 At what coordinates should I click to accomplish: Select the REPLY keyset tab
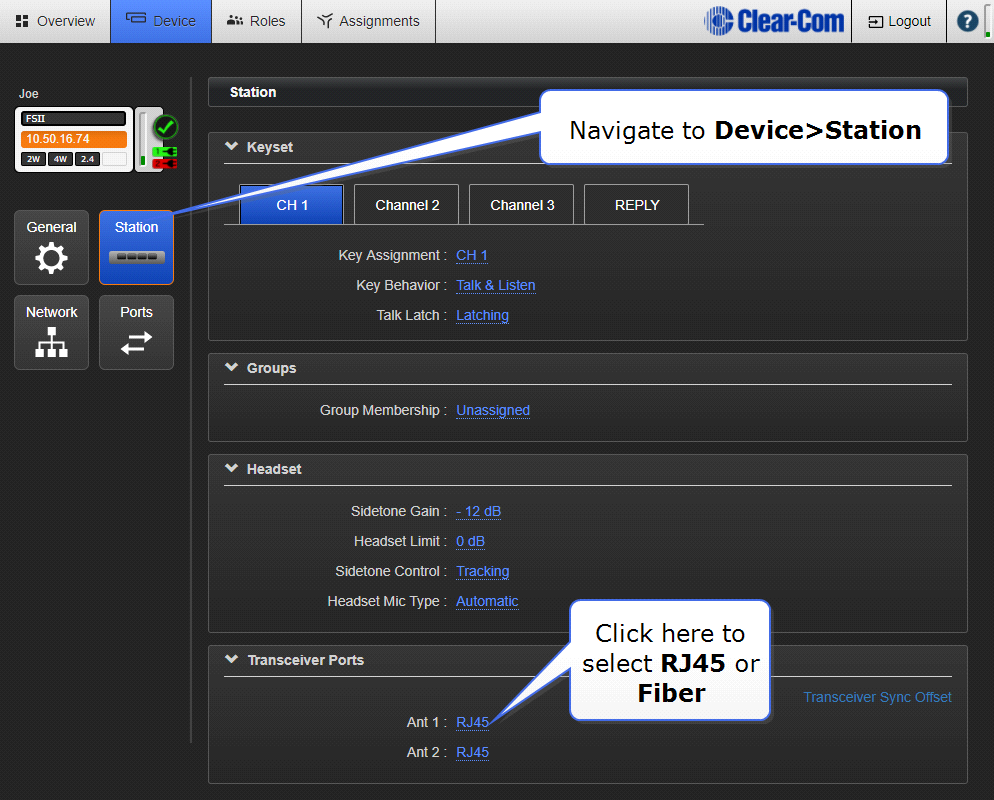coord(636,205)
